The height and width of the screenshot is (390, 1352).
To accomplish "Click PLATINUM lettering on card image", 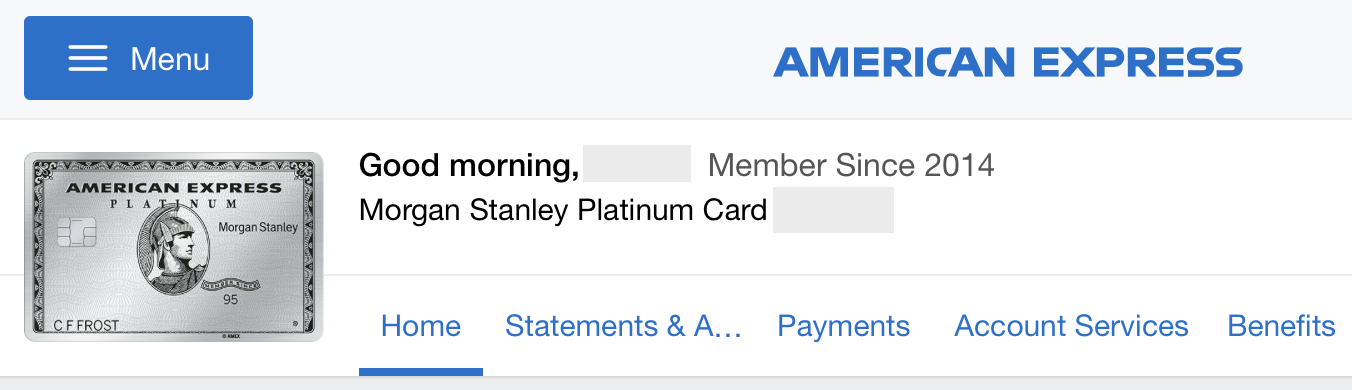I will coord(174,205).
